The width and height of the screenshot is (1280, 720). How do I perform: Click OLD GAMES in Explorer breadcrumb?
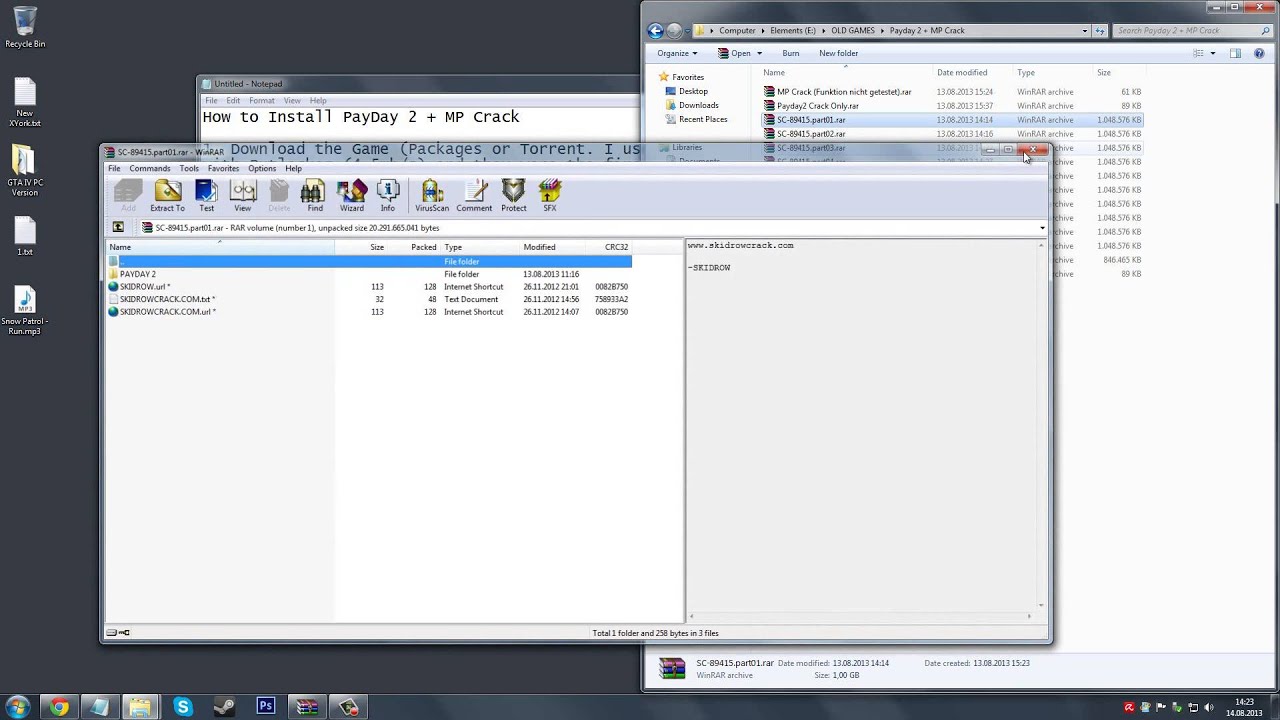(x=853, y=31)
